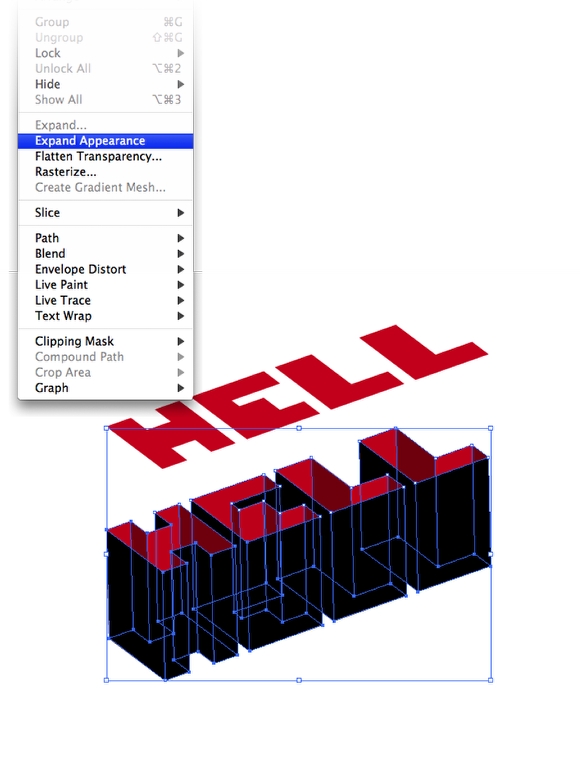580x768 pixels.
Task: Choose Expand Appearance from the menu
Action: click(x=105, y=141)
